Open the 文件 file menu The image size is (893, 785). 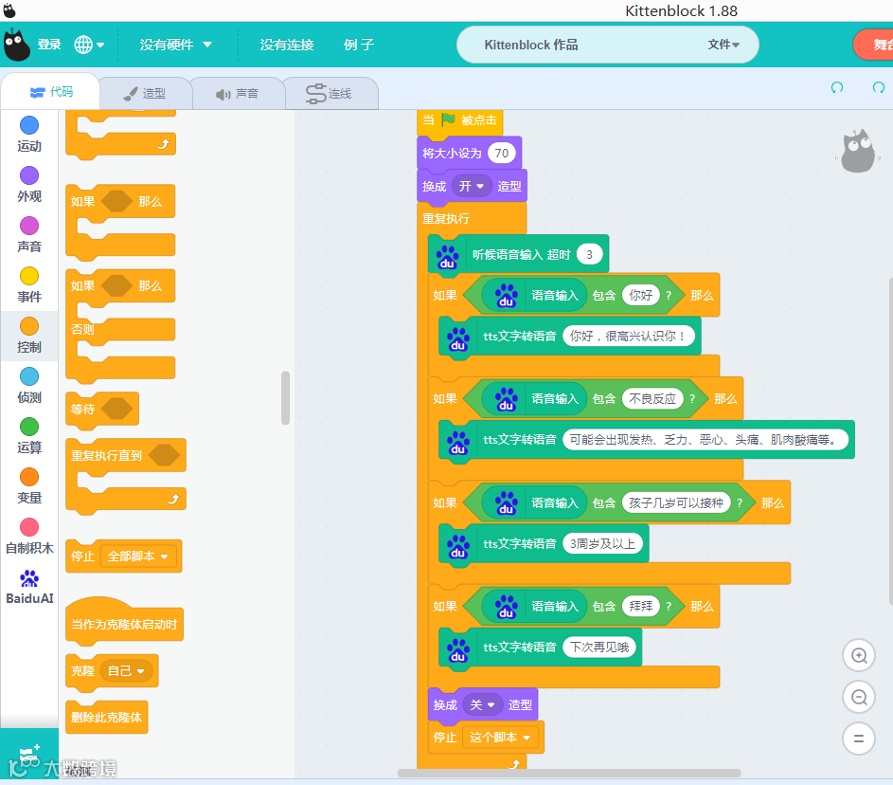point(723,44)
